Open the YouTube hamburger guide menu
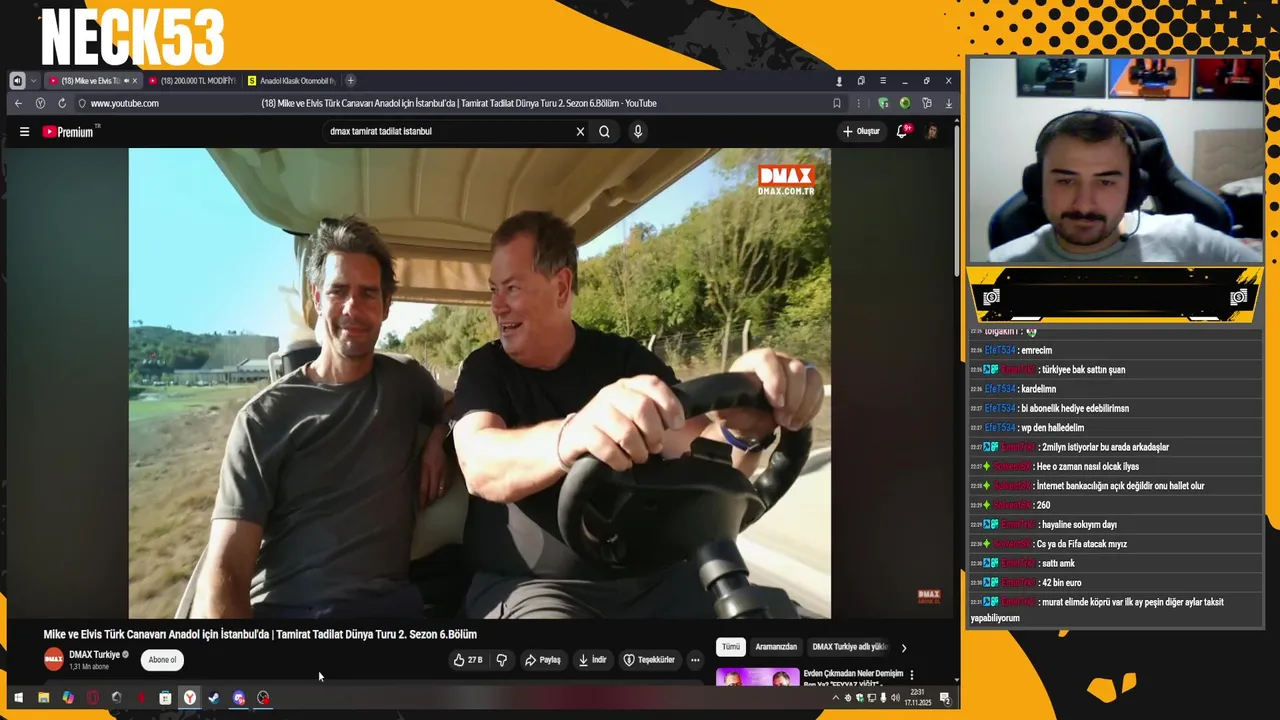Viewport: 1280px width, 720px height. pyautogui.click(x=24, y=131)
